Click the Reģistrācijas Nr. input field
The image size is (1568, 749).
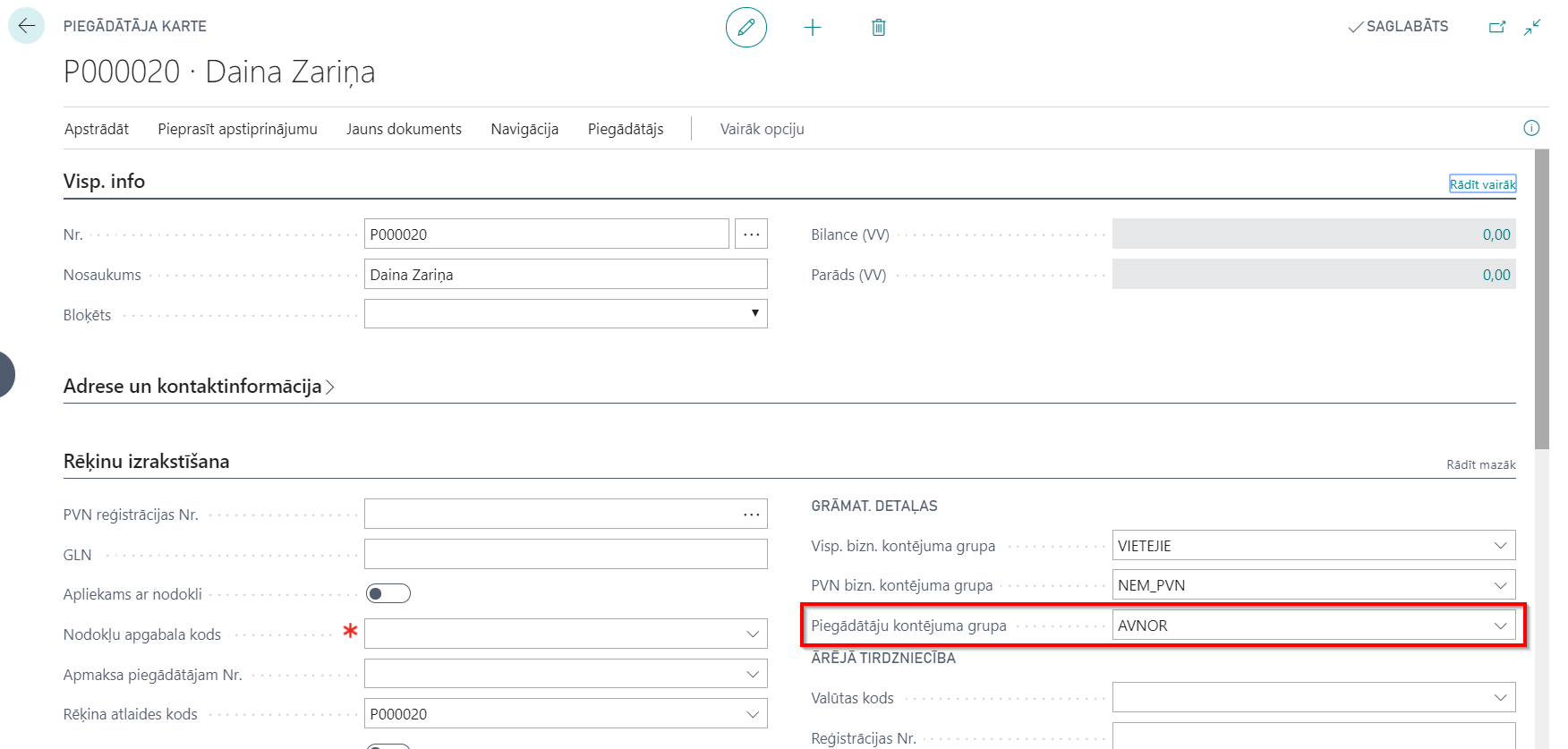click(x=1314, y=736)
